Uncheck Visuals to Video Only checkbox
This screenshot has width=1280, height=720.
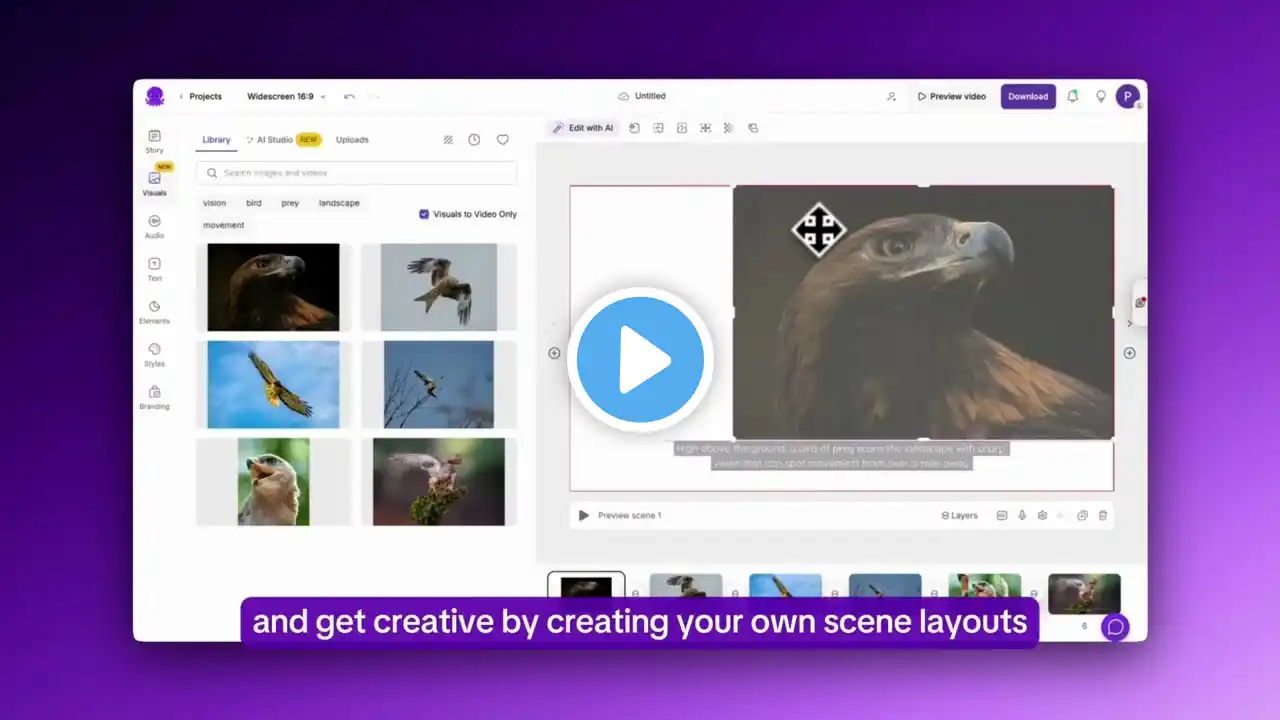(x=424, y=214)
